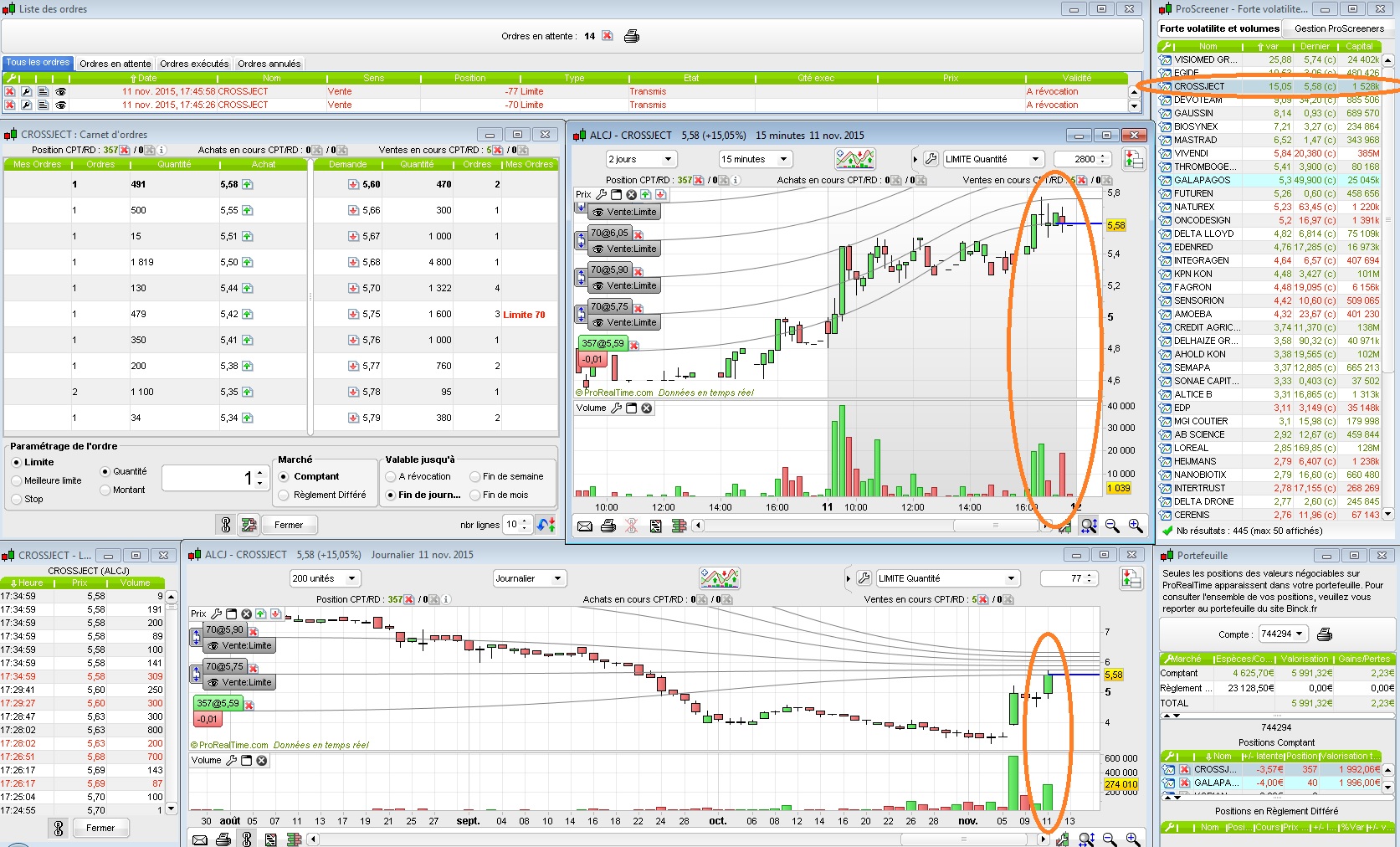Image resolution: width=1400 pixels, height=847 pixels.
Task: Select Meilleure limite order type
Action: pos(17,480)
